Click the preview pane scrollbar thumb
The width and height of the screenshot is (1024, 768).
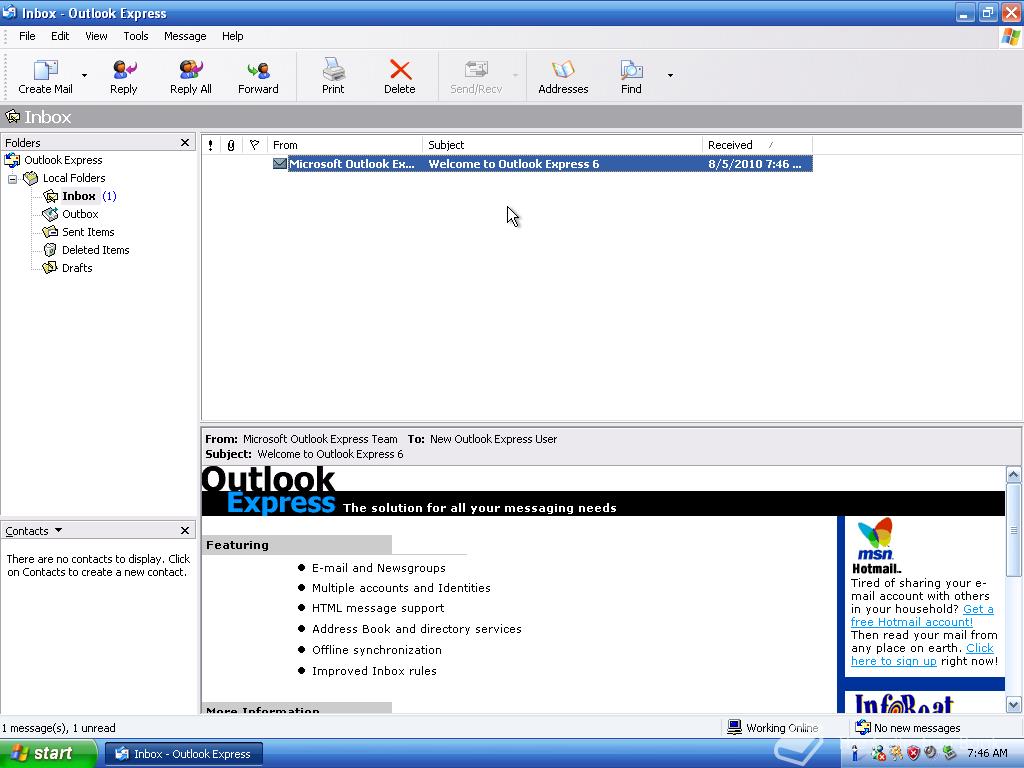click(1014, 530)
